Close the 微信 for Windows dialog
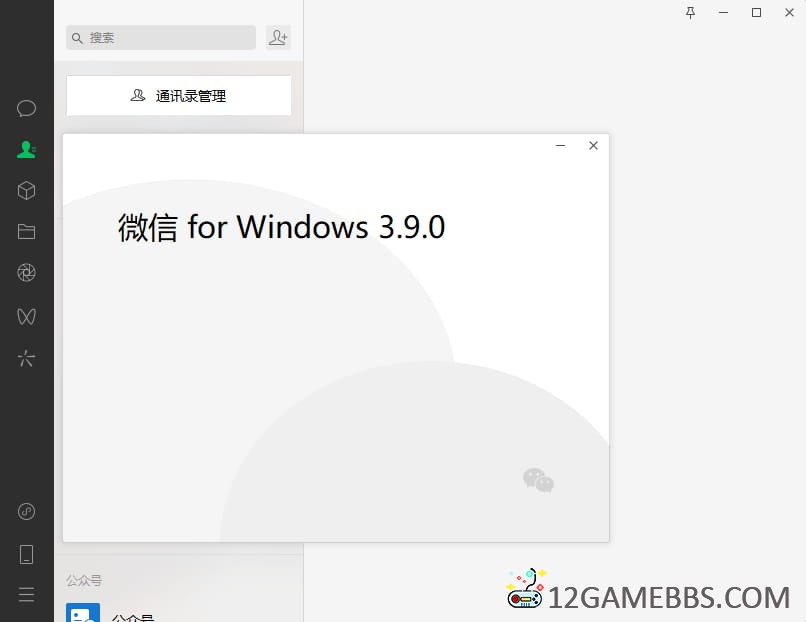806x622 pixels. click(593, 146)
